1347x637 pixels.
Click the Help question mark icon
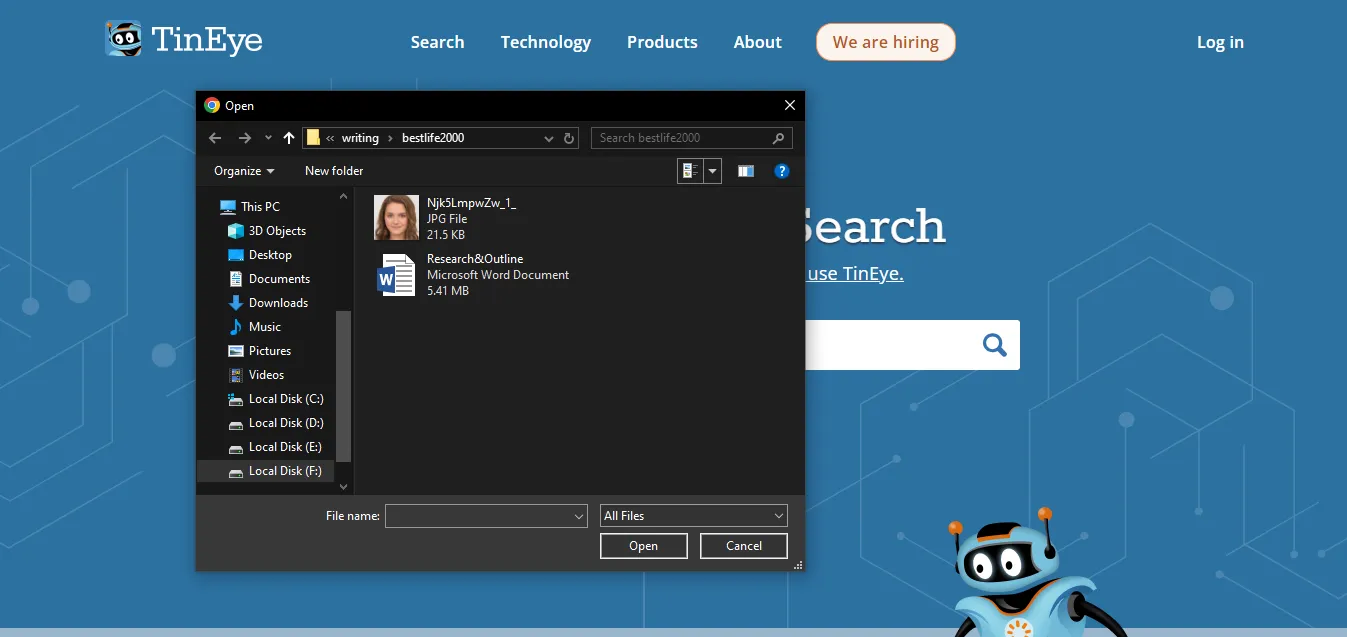(x=781, y=171)
